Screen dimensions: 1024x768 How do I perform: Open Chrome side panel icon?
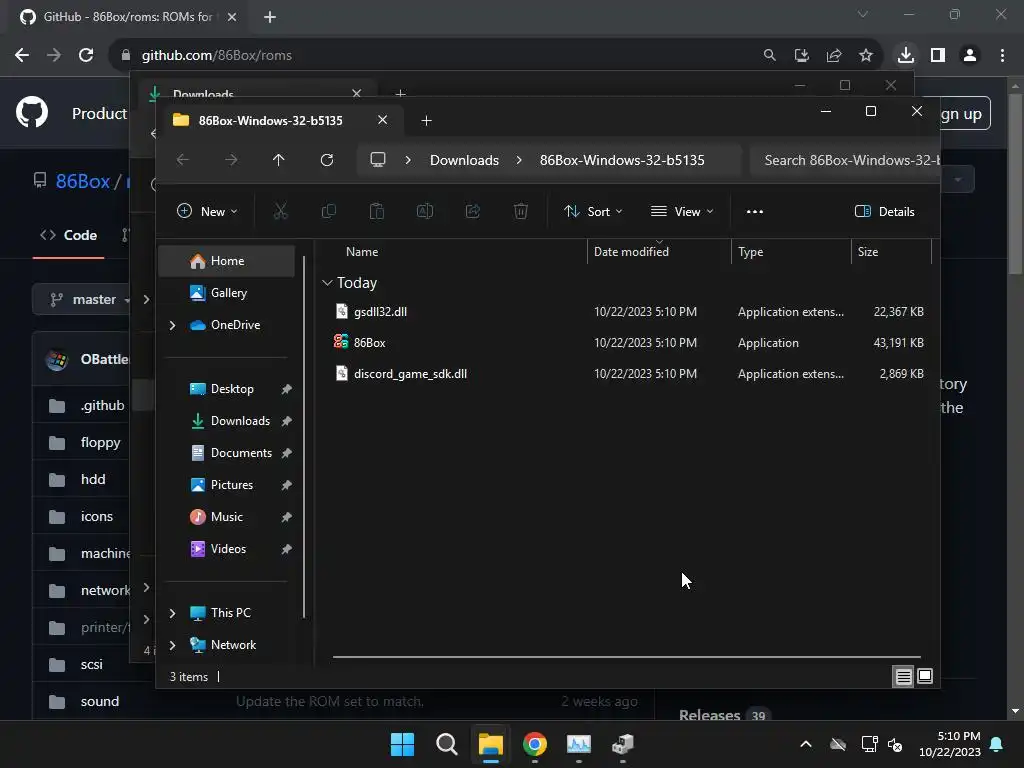[938, 56]
